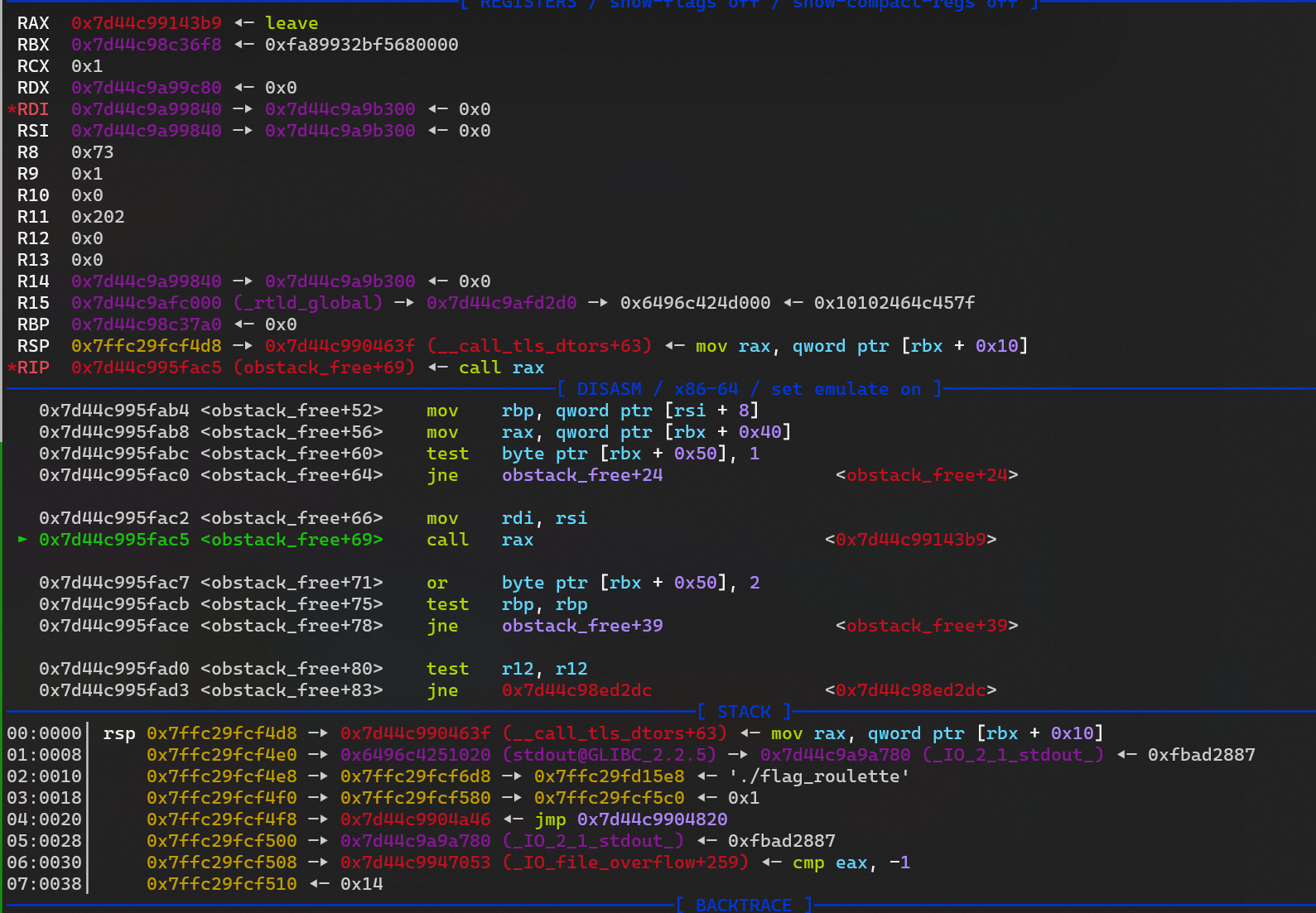The width and height of the screenshot is (1316, 913).
Task: Click the mov rax instruction on RSP line
Action: pyautogui.click(x=862, y=346)
